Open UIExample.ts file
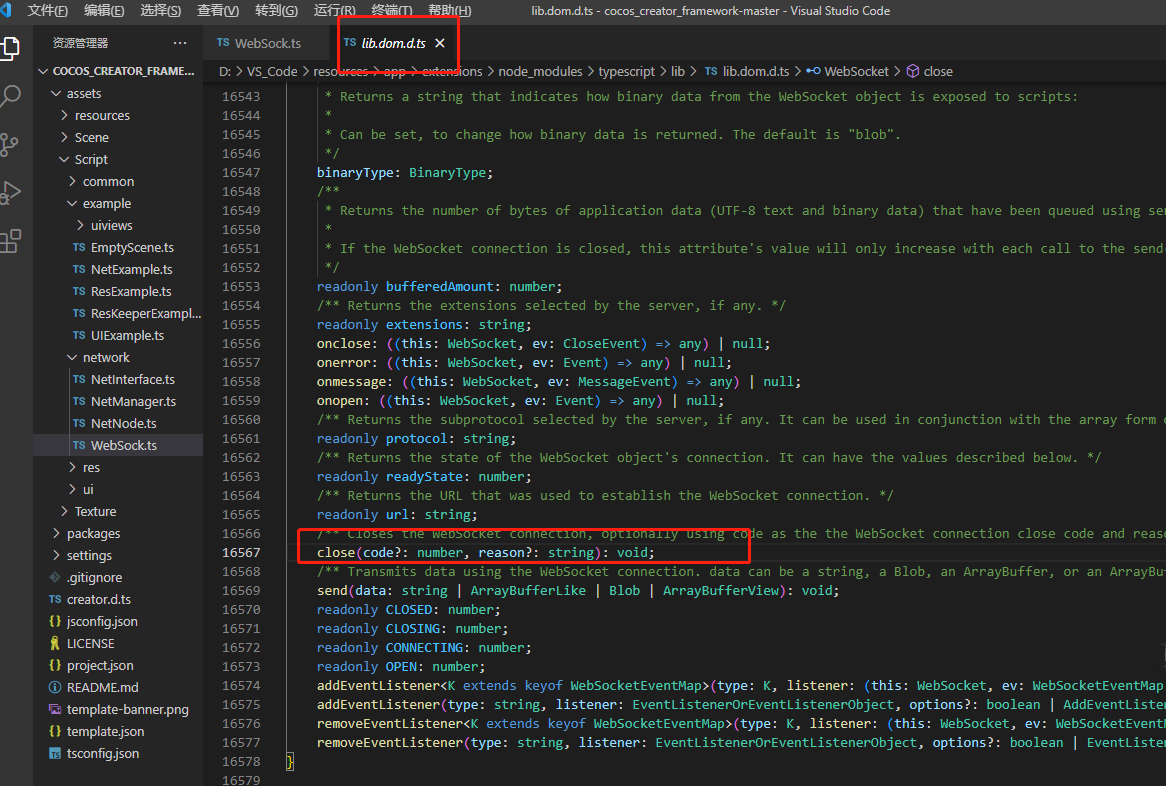 (118, 335)
